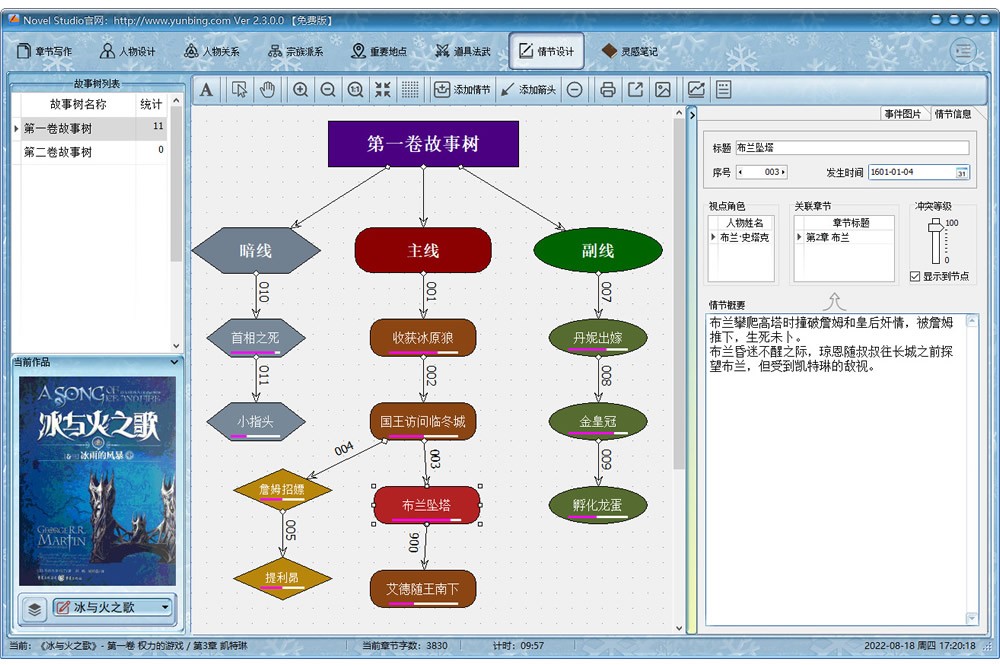Collapse the 当前作品 panel chevron

[x=174, y=362]
